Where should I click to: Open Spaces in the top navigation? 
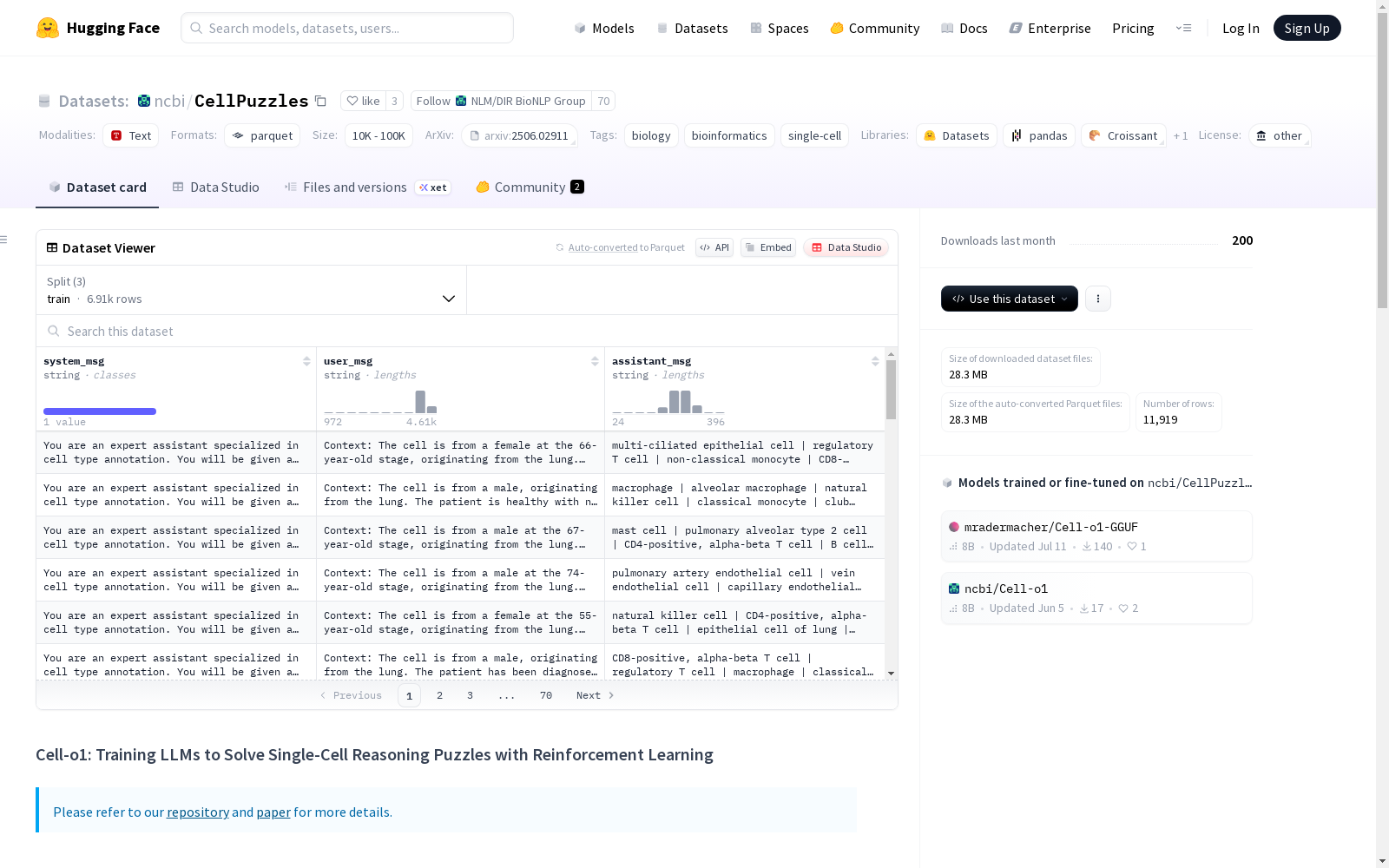(780, 28)
